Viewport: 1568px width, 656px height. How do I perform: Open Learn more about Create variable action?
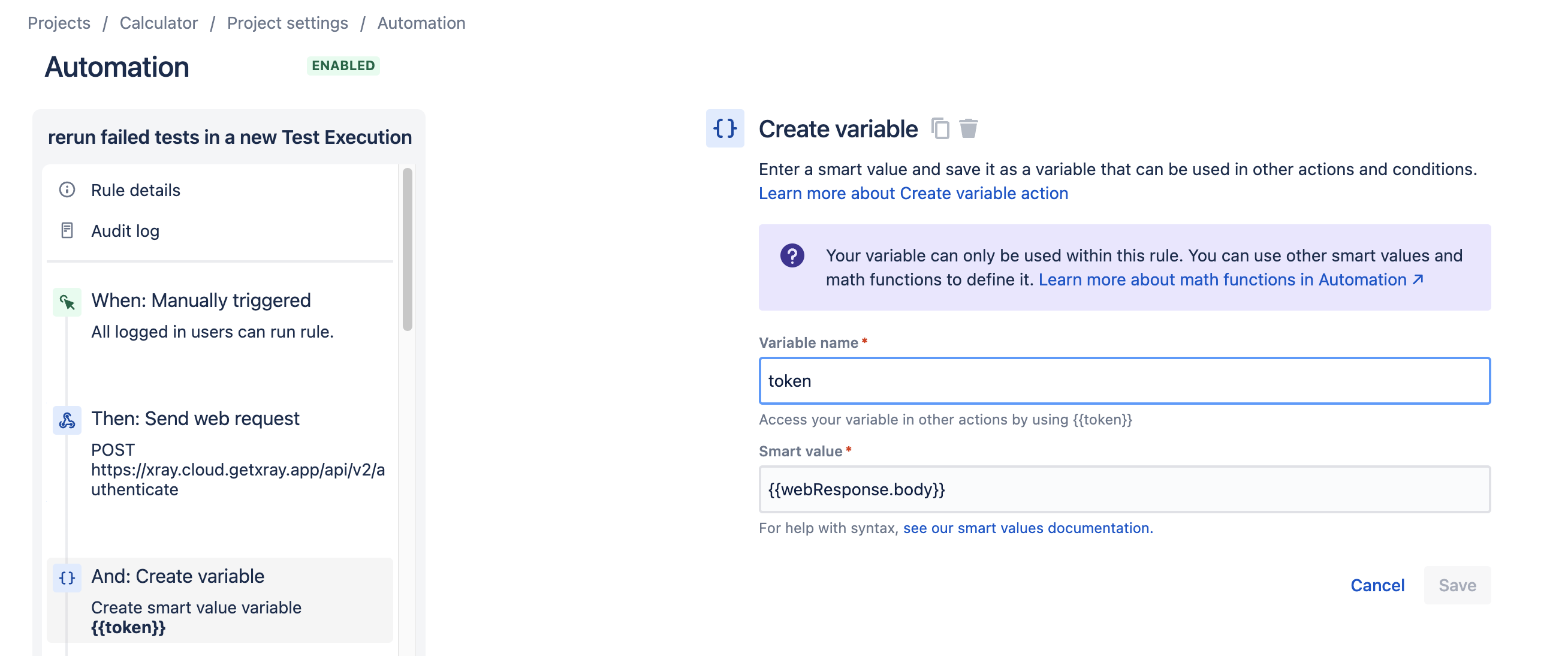pos(913,193)
